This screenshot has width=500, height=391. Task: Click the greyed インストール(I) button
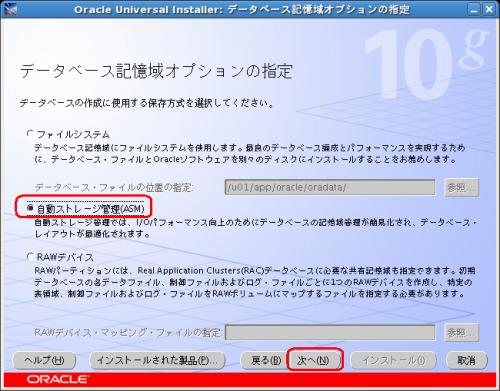pos(393,360)
